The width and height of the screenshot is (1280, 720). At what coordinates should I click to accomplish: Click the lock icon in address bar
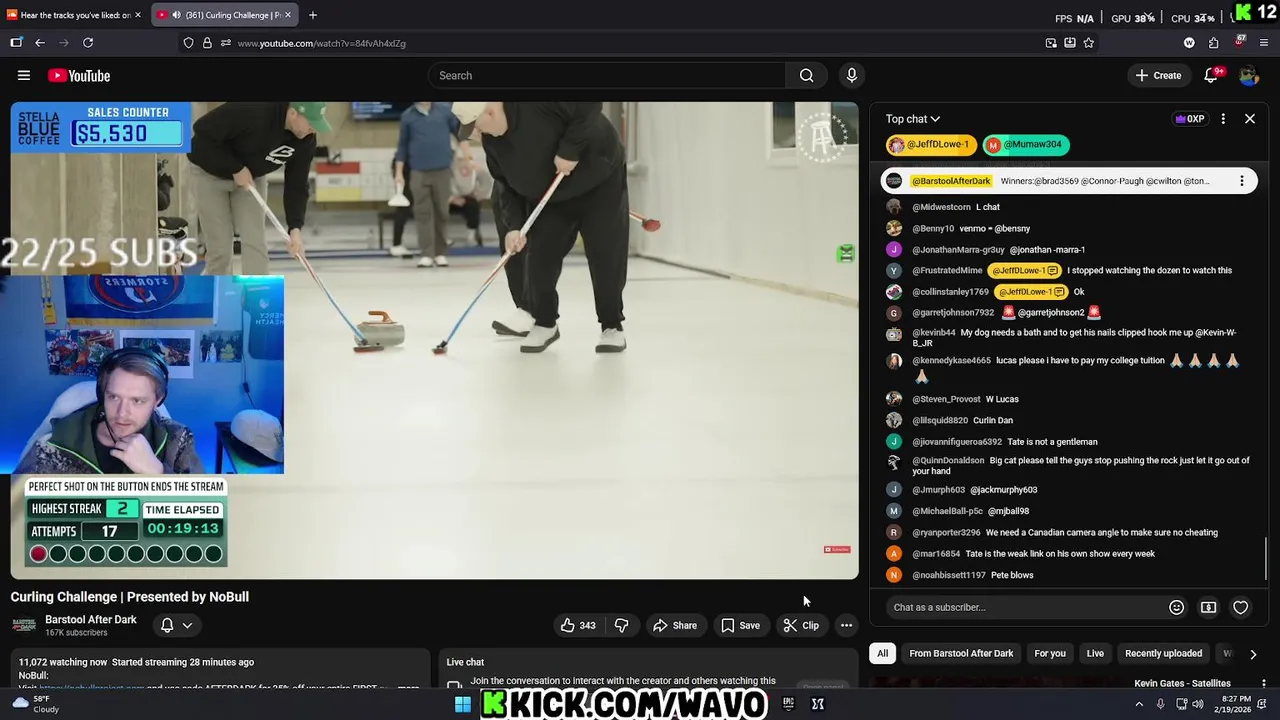point(207,43)
